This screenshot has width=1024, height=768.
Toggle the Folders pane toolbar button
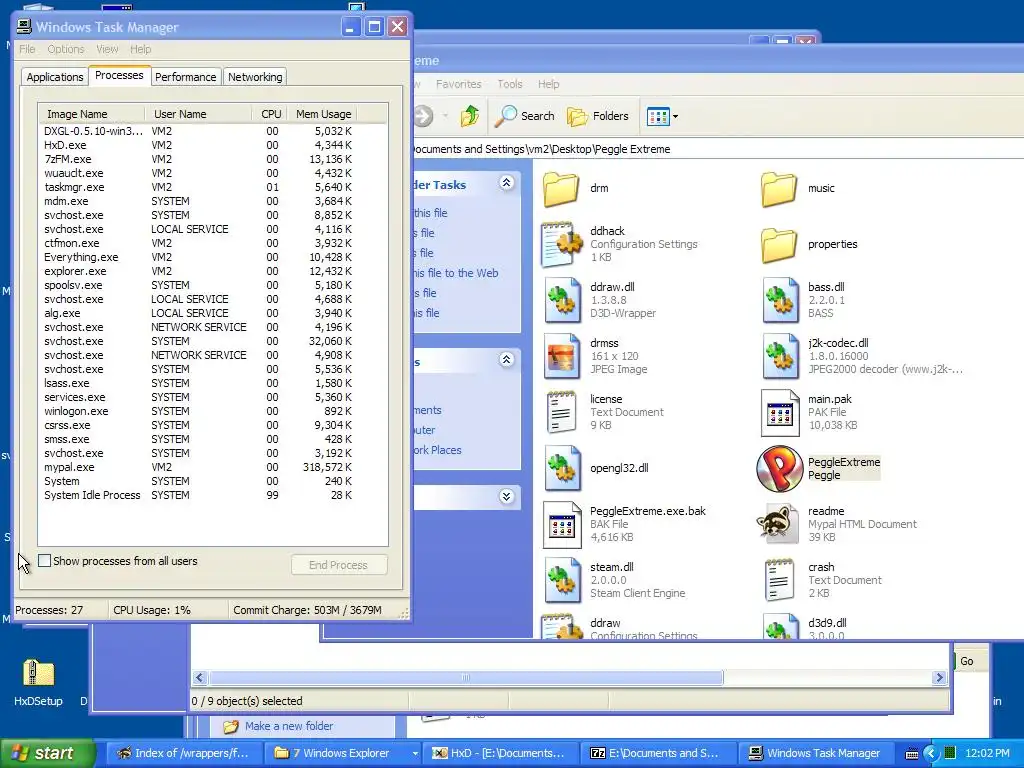click(598, 116)
